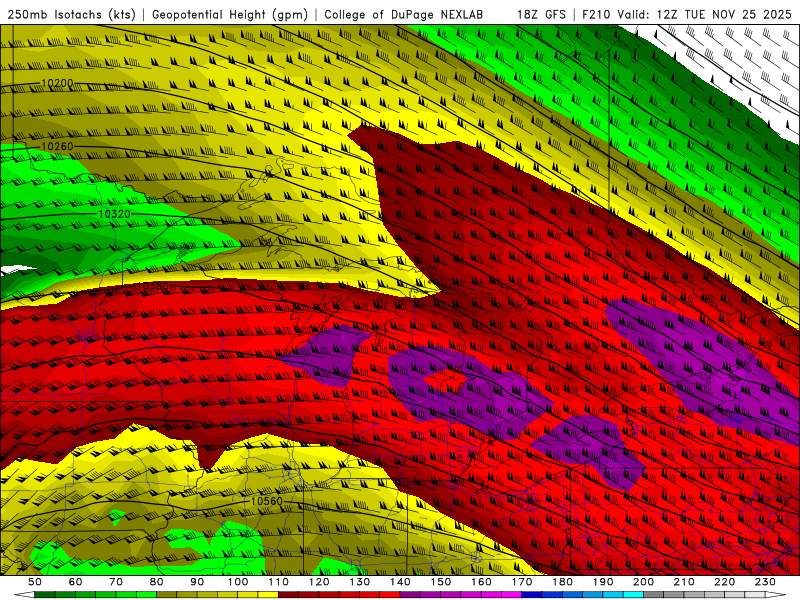800x600 pixels.
Task: Click the "F210 Valid: 12Z TUE NOV 25 2025" text
Action: [x=687, y=15]
